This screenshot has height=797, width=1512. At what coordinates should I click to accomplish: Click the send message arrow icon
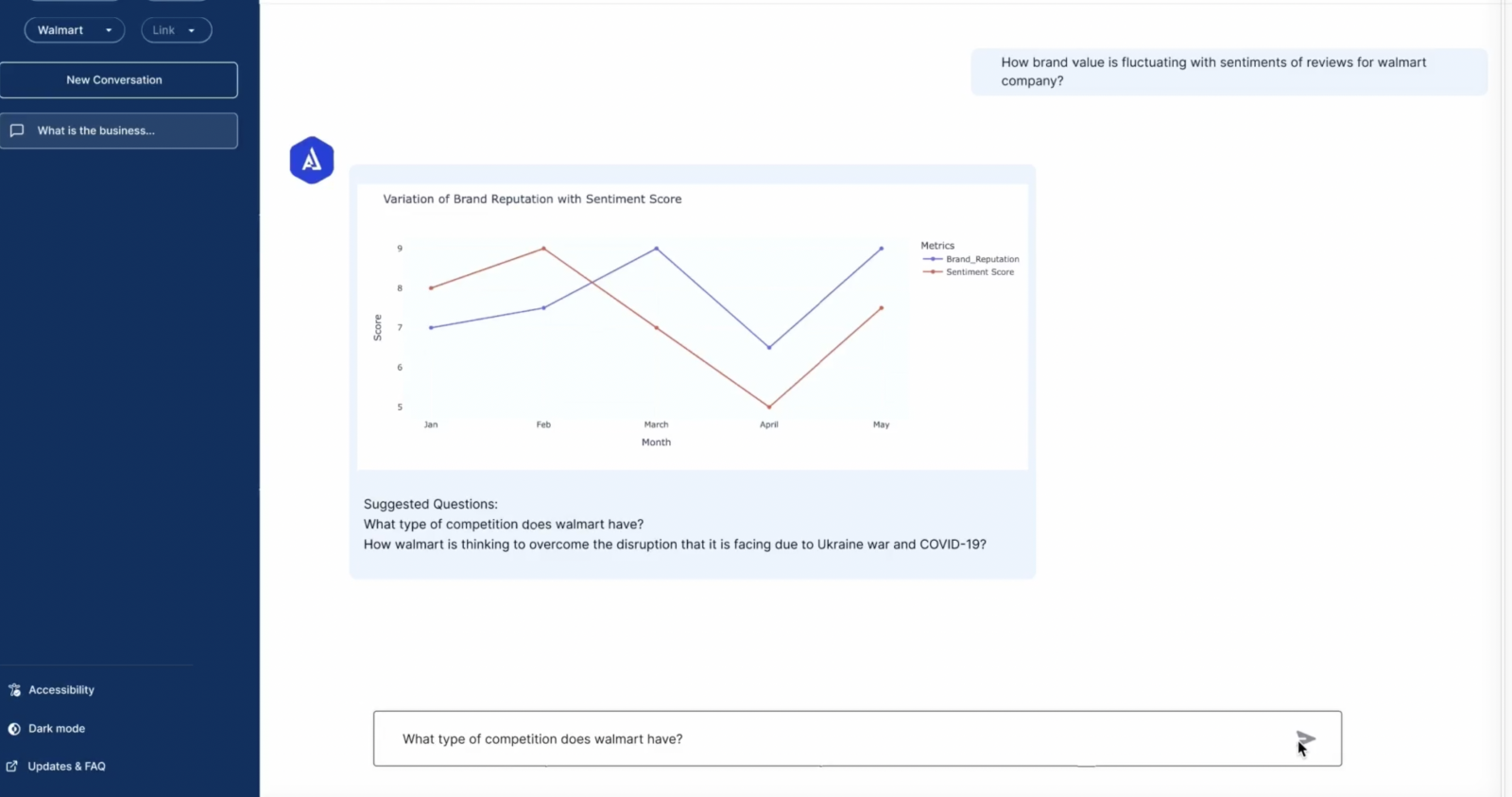coord(1307,738)
